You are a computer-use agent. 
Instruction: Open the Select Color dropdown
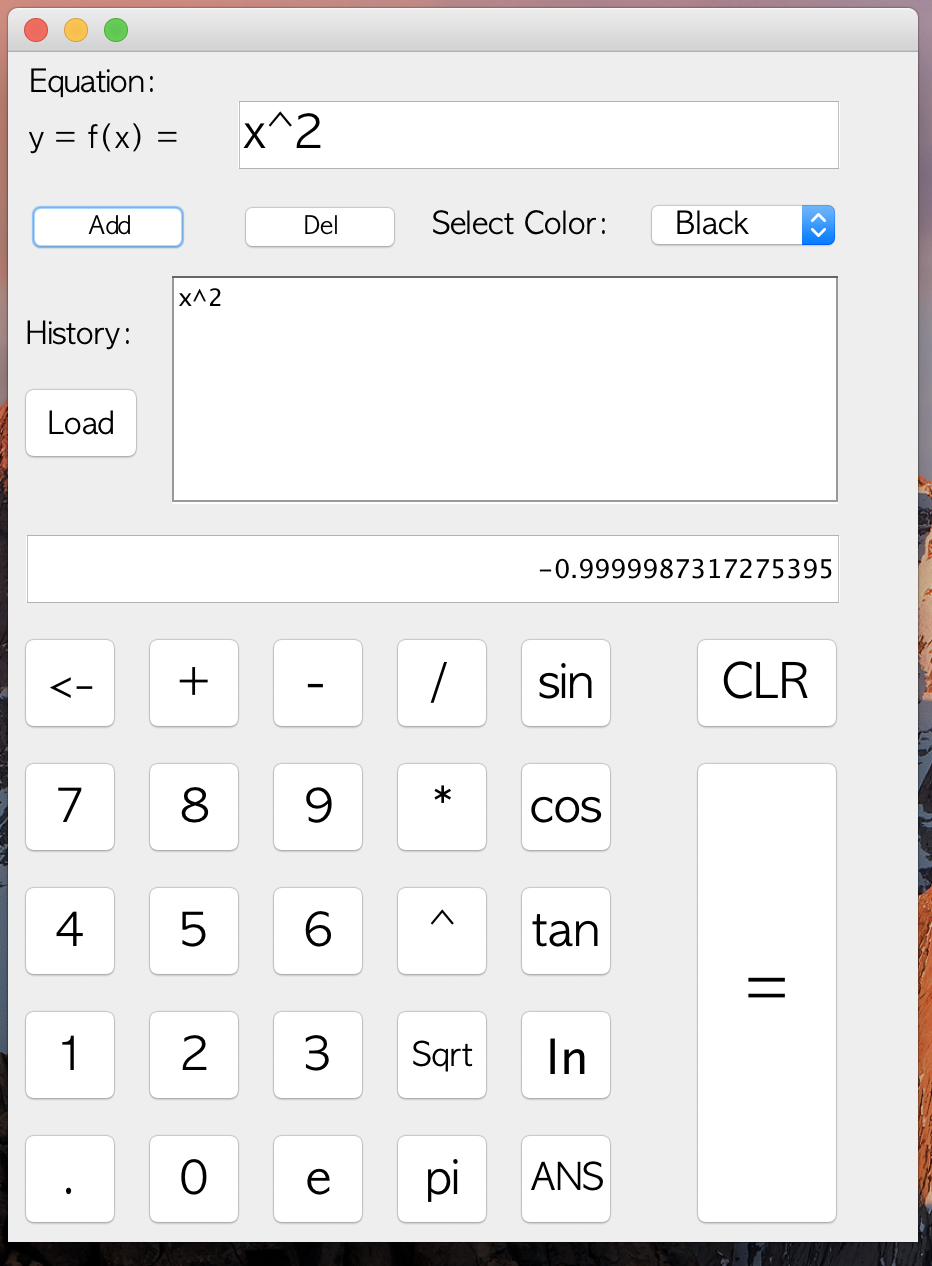(x=743, y=224)
